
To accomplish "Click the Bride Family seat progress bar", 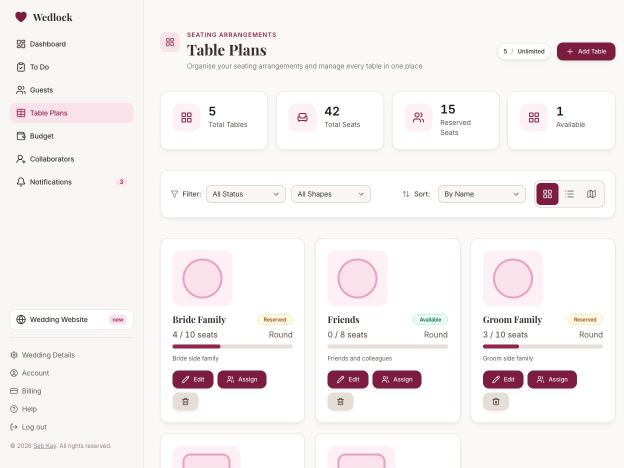I will click(x=232, y=347).
